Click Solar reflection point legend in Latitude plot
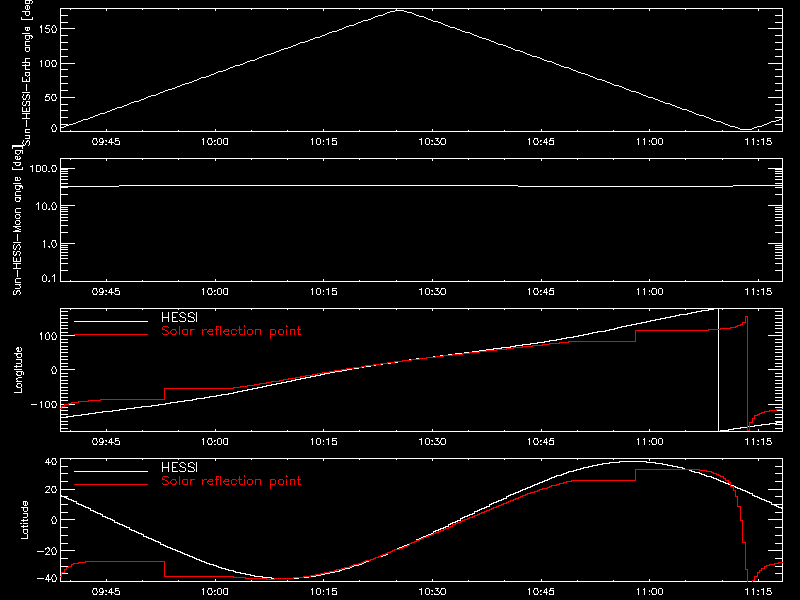 coord(231,481)
